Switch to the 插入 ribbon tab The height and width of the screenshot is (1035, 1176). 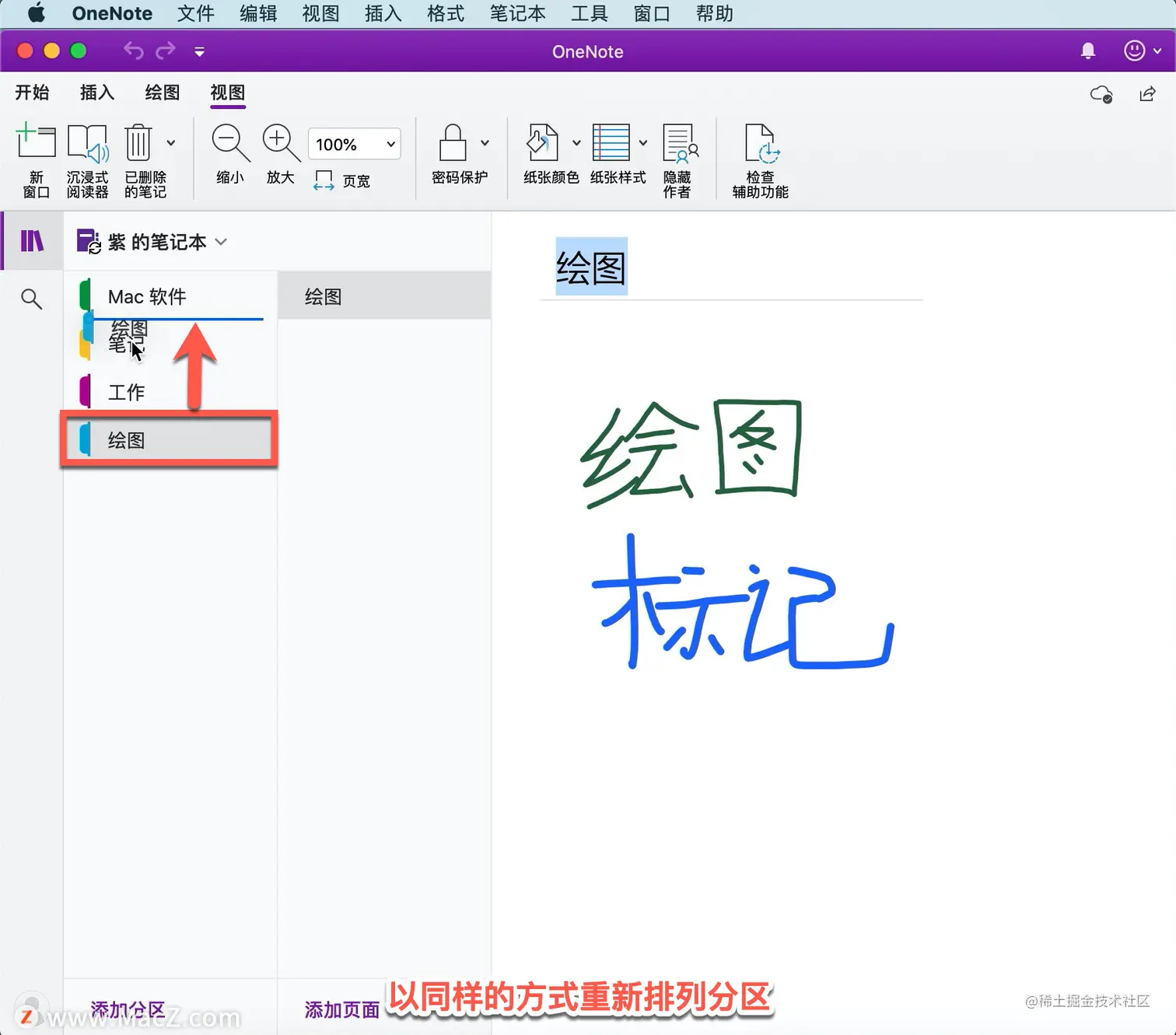(97, 93)
